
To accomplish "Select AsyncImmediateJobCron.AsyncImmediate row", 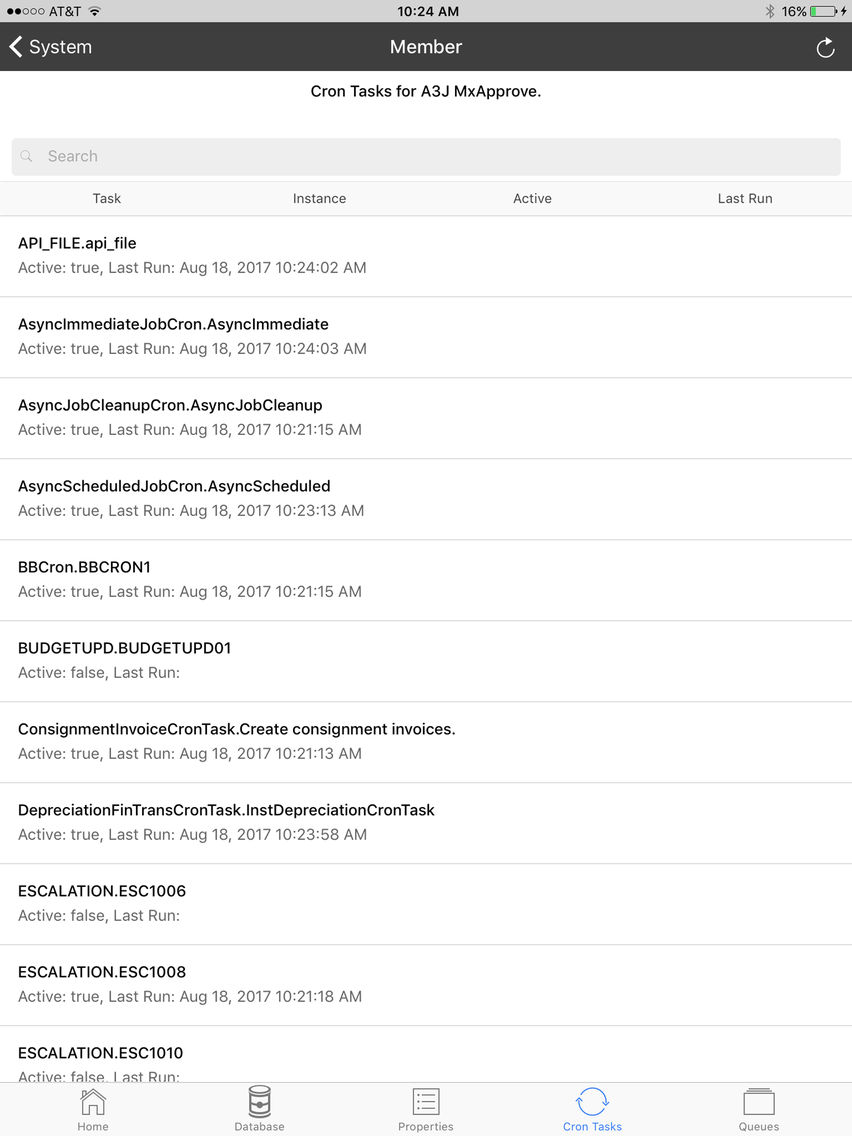I will (426, 337).
